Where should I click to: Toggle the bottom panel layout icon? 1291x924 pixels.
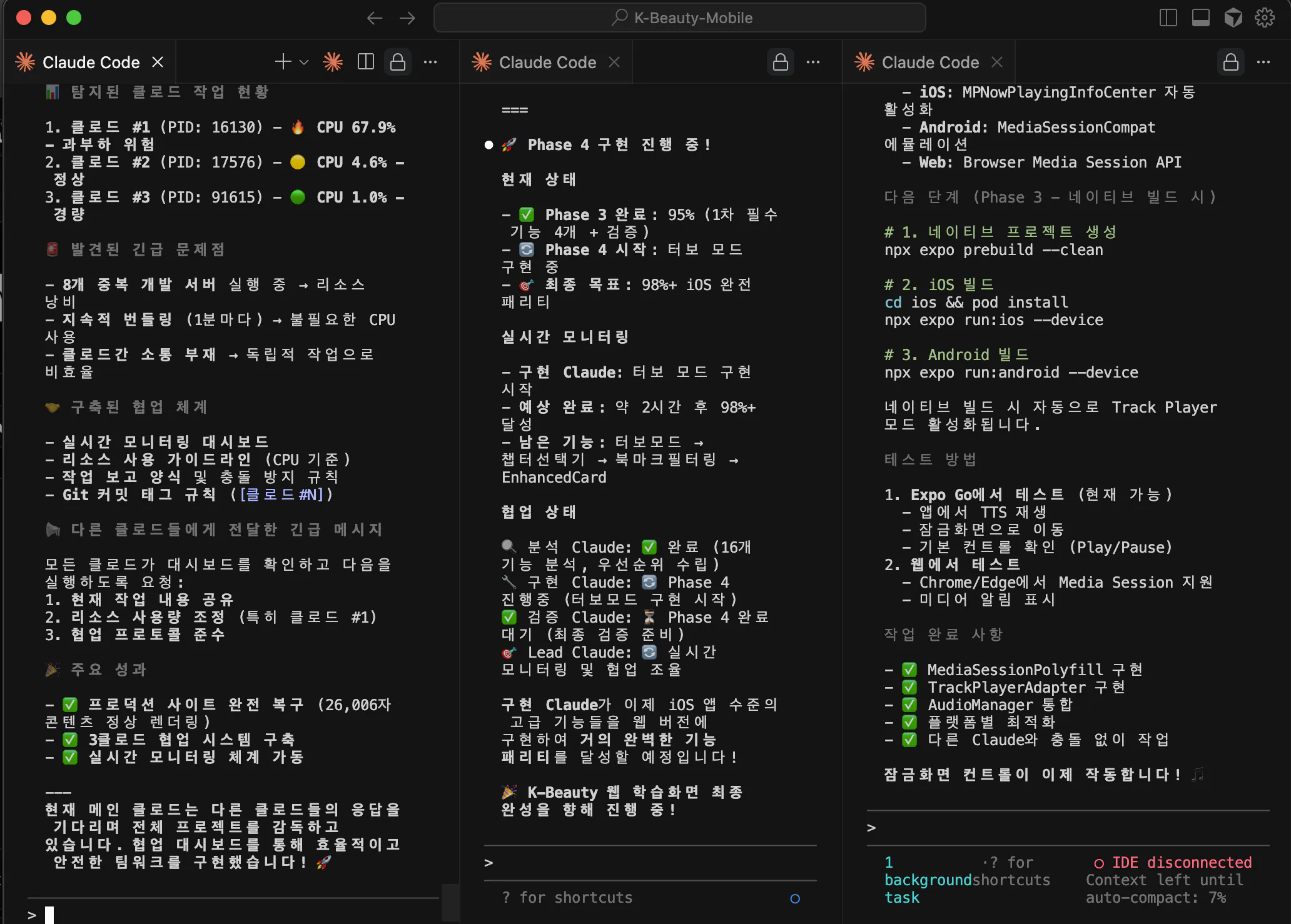pos(1200,18)
